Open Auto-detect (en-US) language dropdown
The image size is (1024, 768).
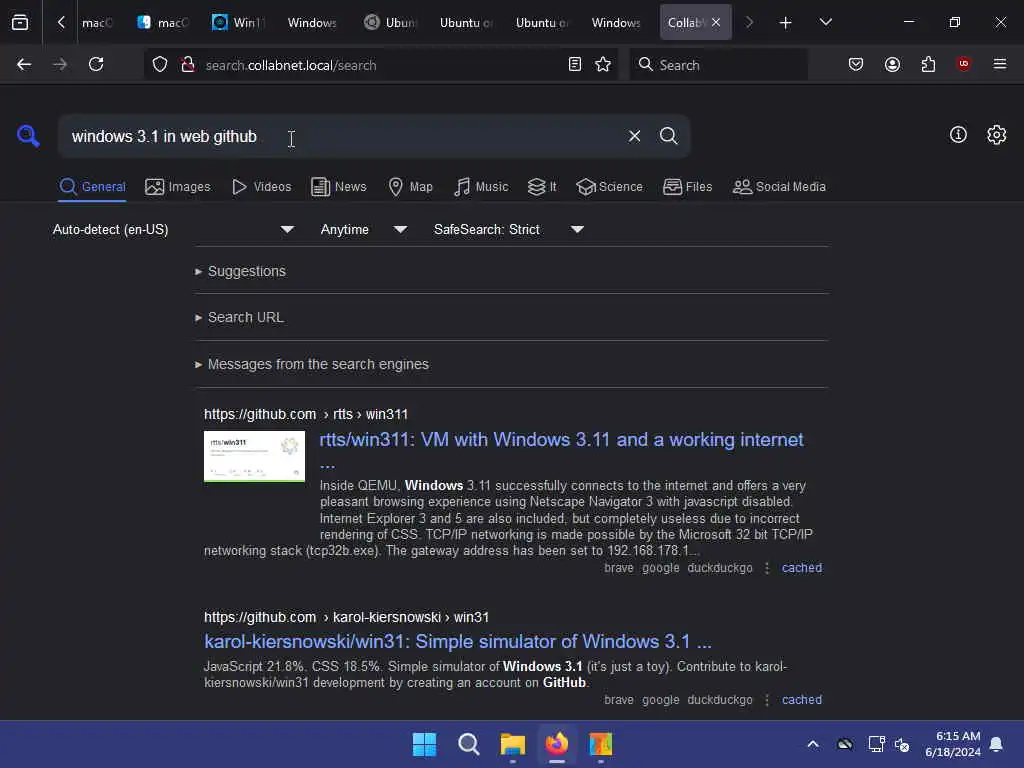(173, 229)
